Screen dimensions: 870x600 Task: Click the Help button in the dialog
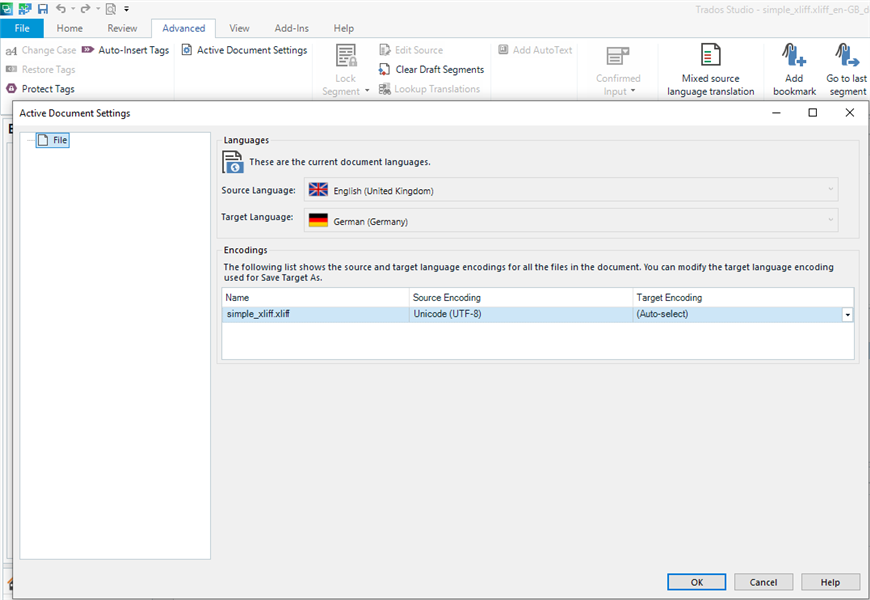click(831, 582)
